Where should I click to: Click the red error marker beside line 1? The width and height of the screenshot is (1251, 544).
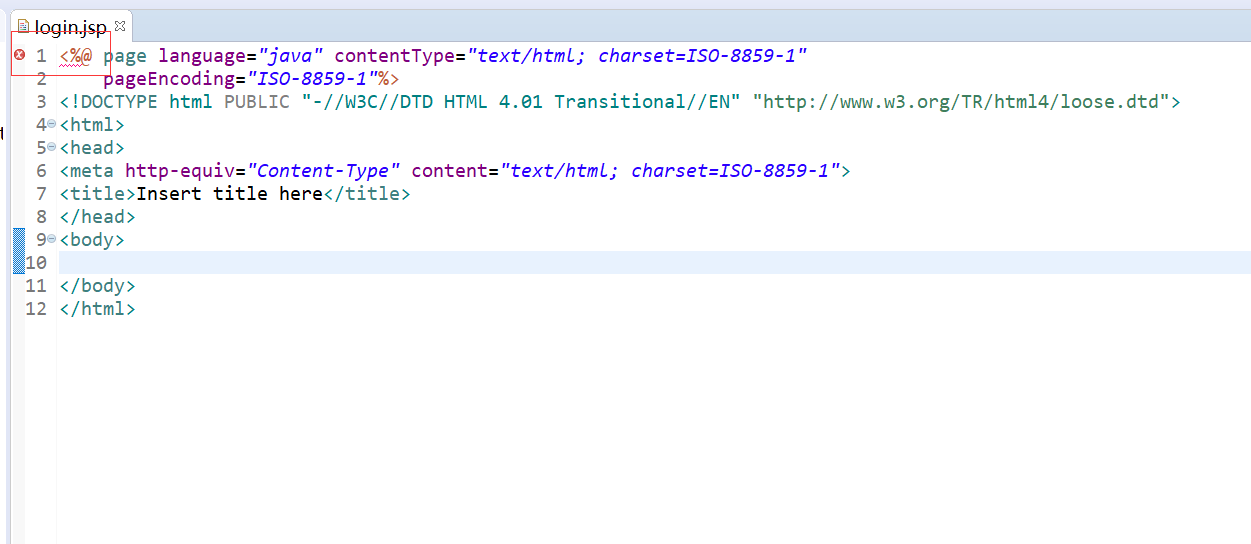point(19,55)
